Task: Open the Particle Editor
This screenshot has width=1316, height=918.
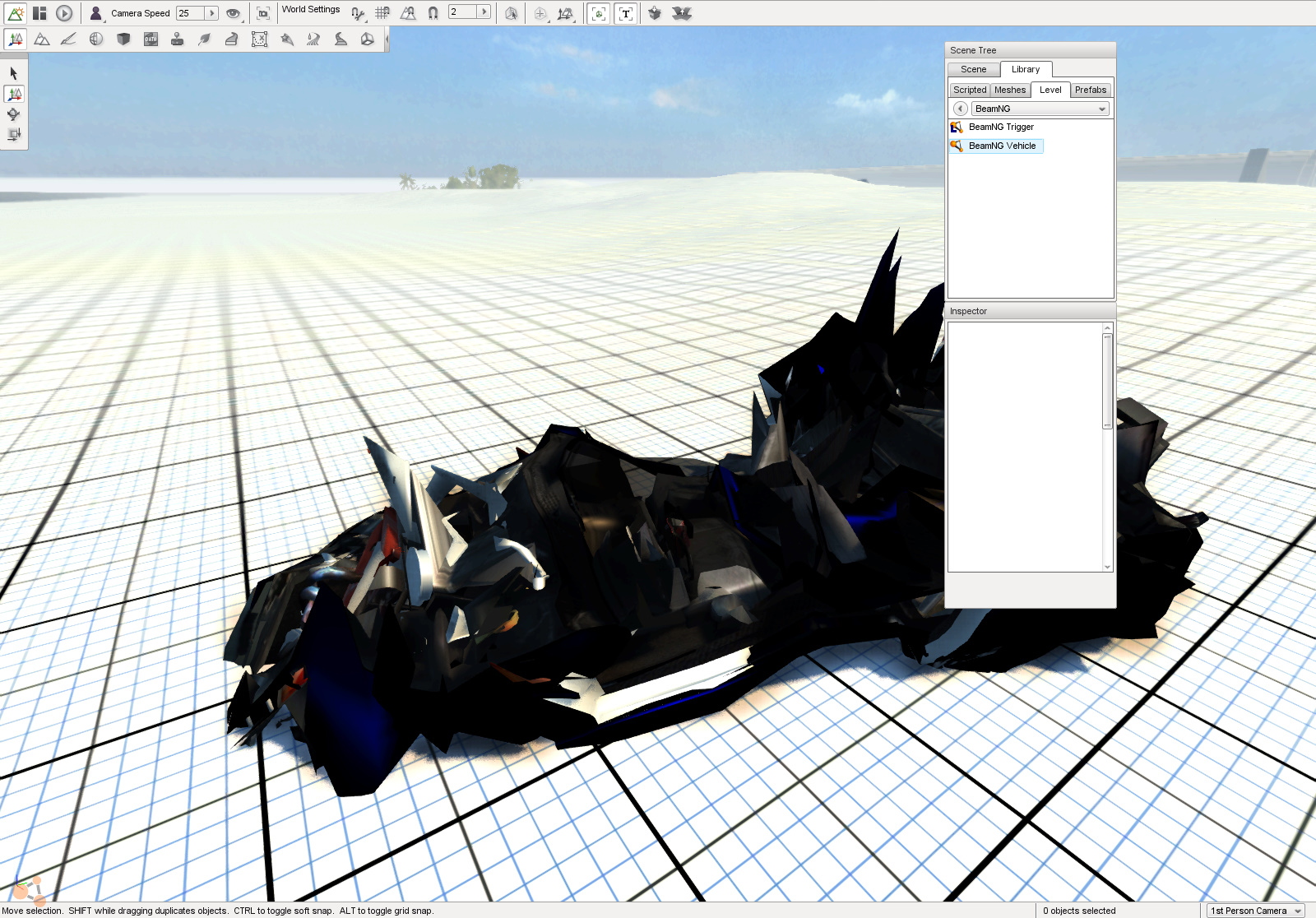Action: [x=286, y=39]
